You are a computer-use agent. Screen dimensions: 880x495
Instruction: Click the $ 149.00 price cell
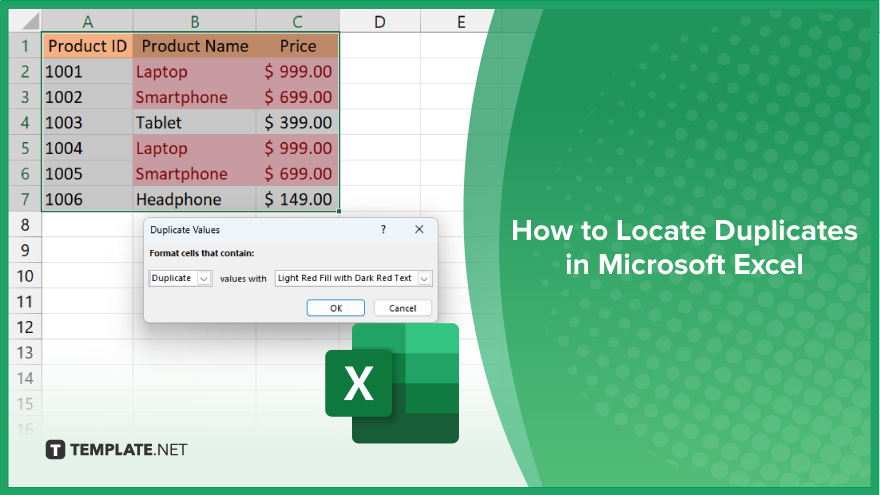pos(297,199)
